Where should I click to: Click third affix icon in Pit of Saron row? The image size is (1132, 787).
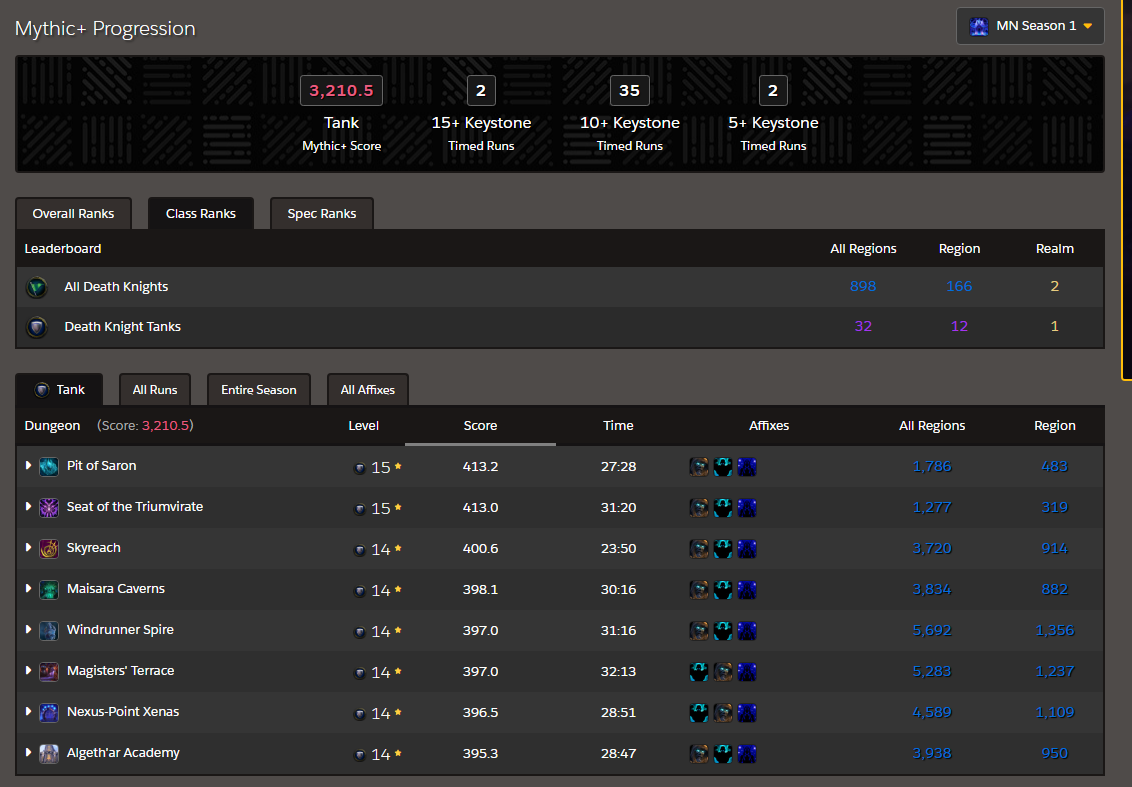click(746, 466)
